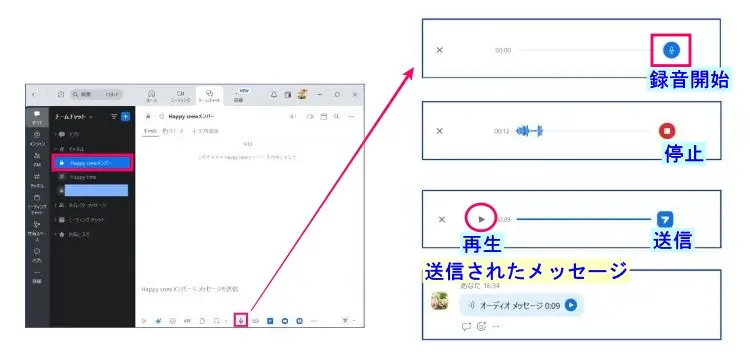Add an emoji reaction to the audio message
Image resolution: width=750 pixels, height=360 pixels.
point(481,327)
